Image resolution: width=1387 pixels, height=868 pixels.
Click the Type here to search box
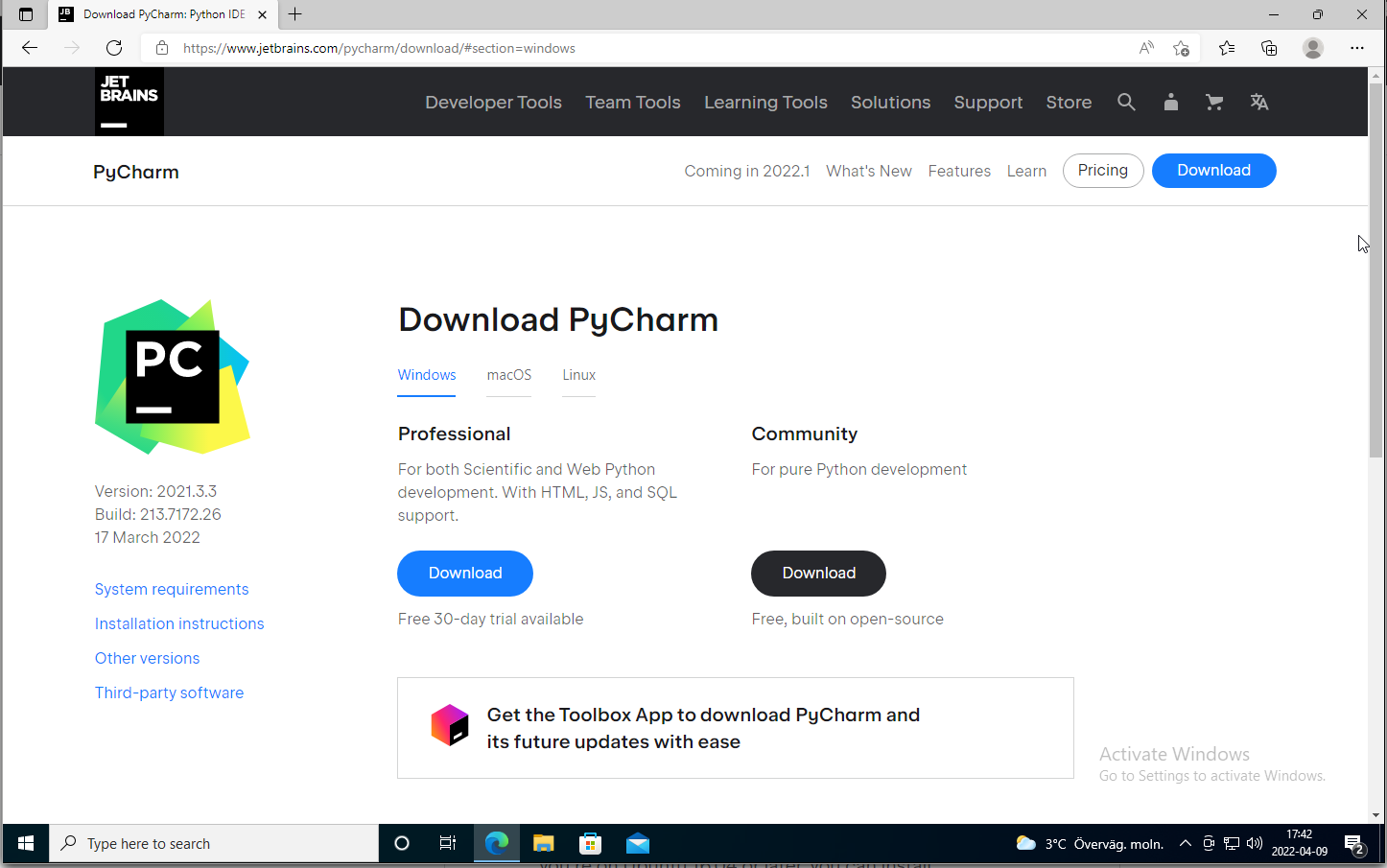[x=215, y=843]
